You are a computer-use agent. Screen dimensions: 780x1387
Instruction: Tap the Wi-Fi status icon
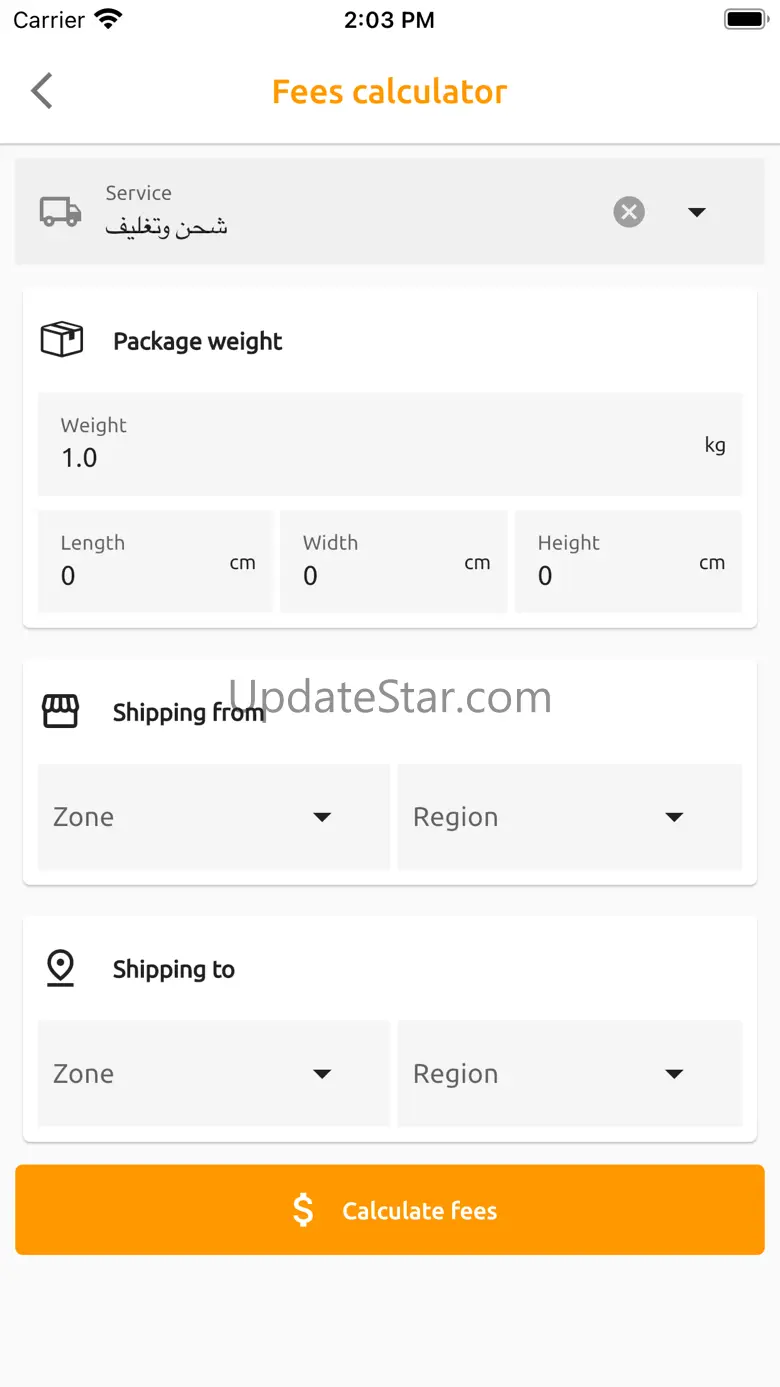point(108,19)
